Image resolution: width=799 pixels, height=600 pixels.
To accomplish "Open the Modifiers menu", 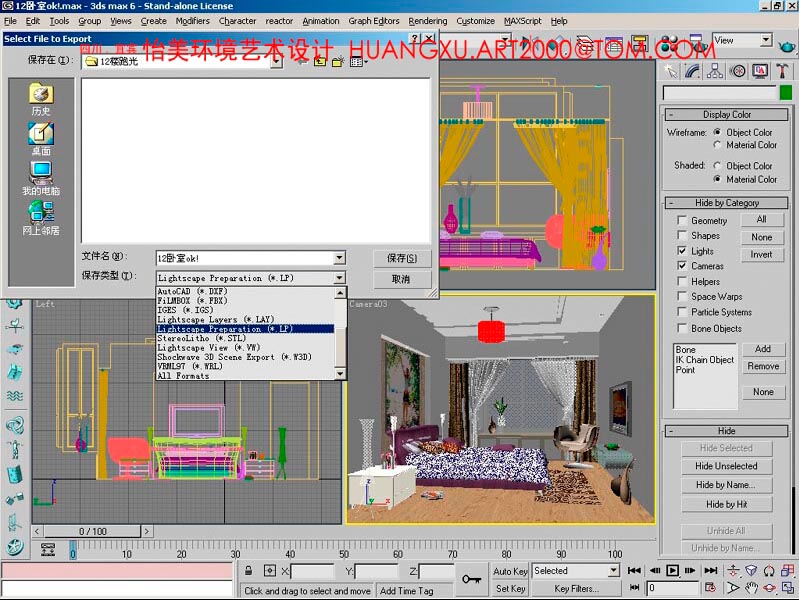I will 193,21.
